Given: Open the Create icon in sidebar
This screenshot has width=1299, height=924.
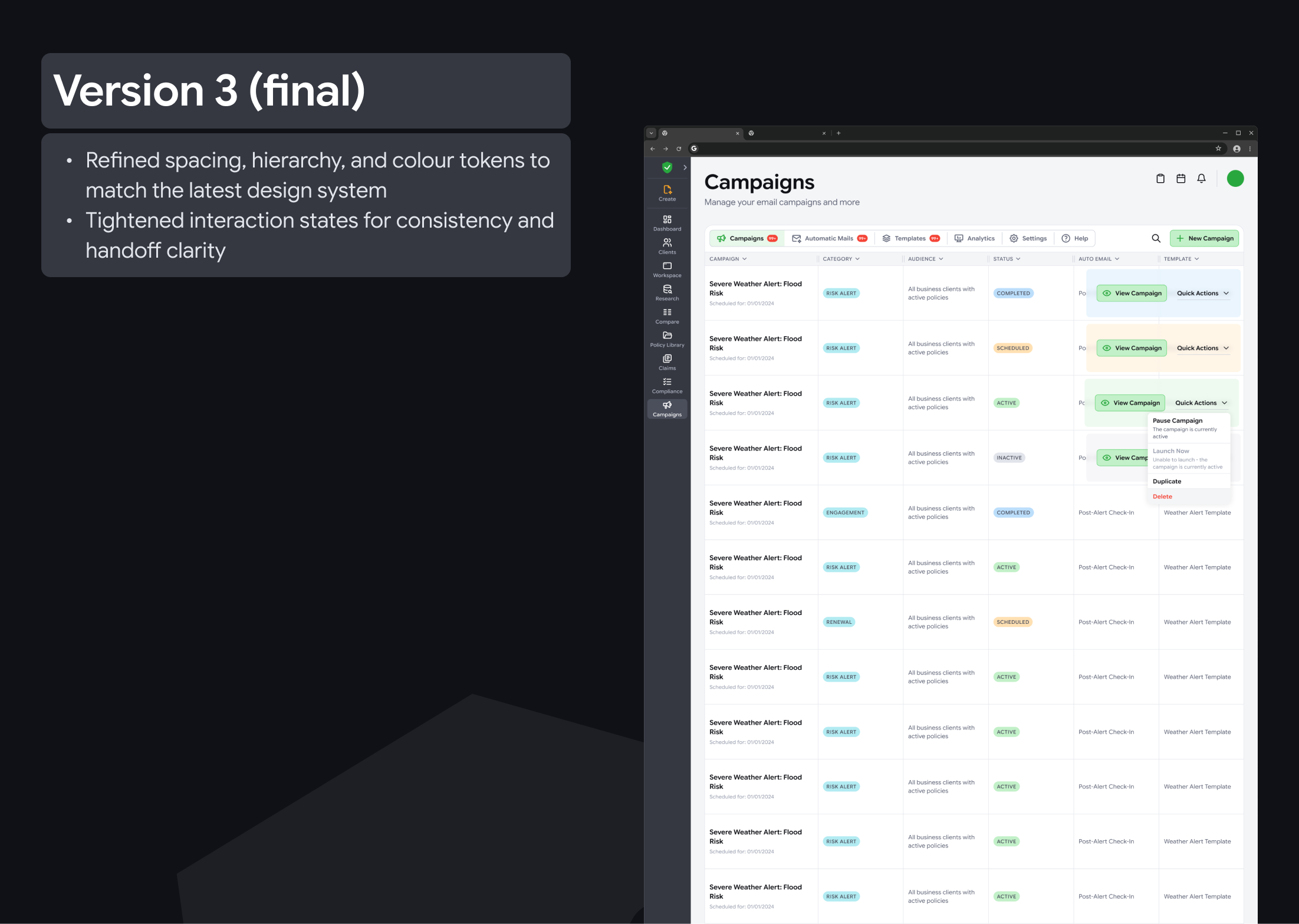Looking at the screenshot, I should (x=667, y=193).
